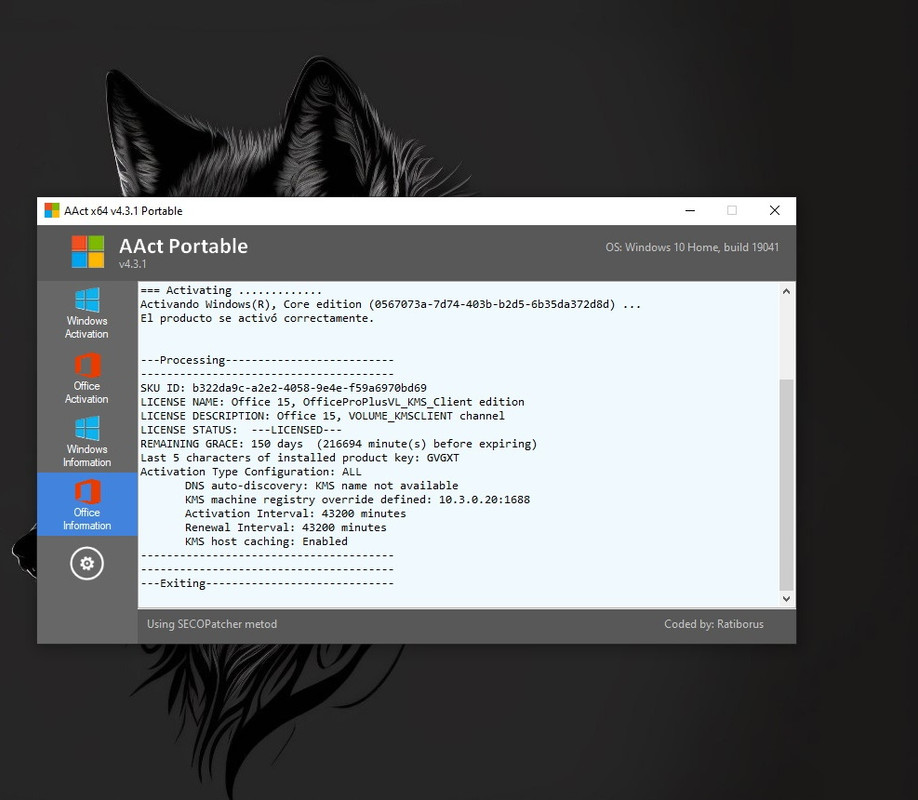
Task: Click the vertical scrollbar thumb
Action: (x=786, y=485)
